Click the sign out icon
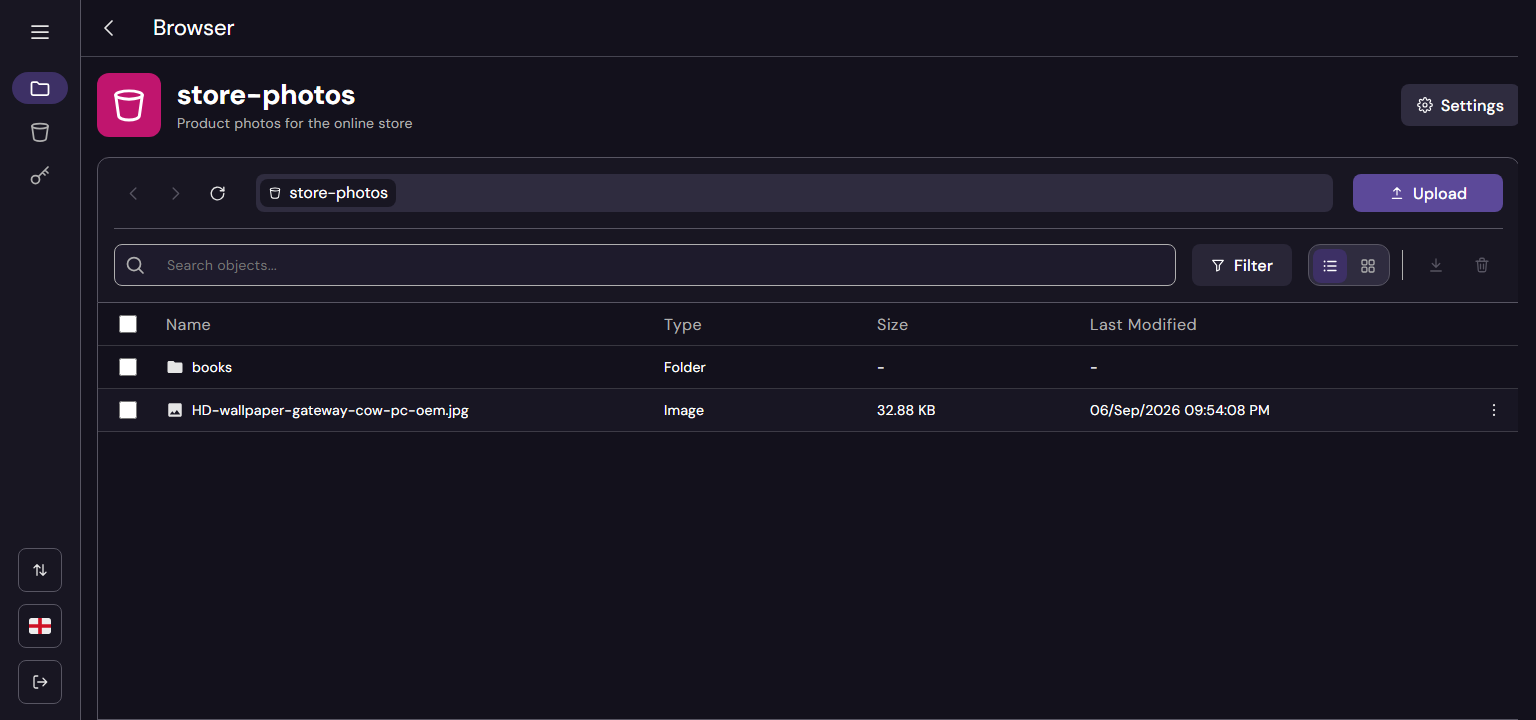The width and height of the screenshot is (1536, 720). click(40, 682)
